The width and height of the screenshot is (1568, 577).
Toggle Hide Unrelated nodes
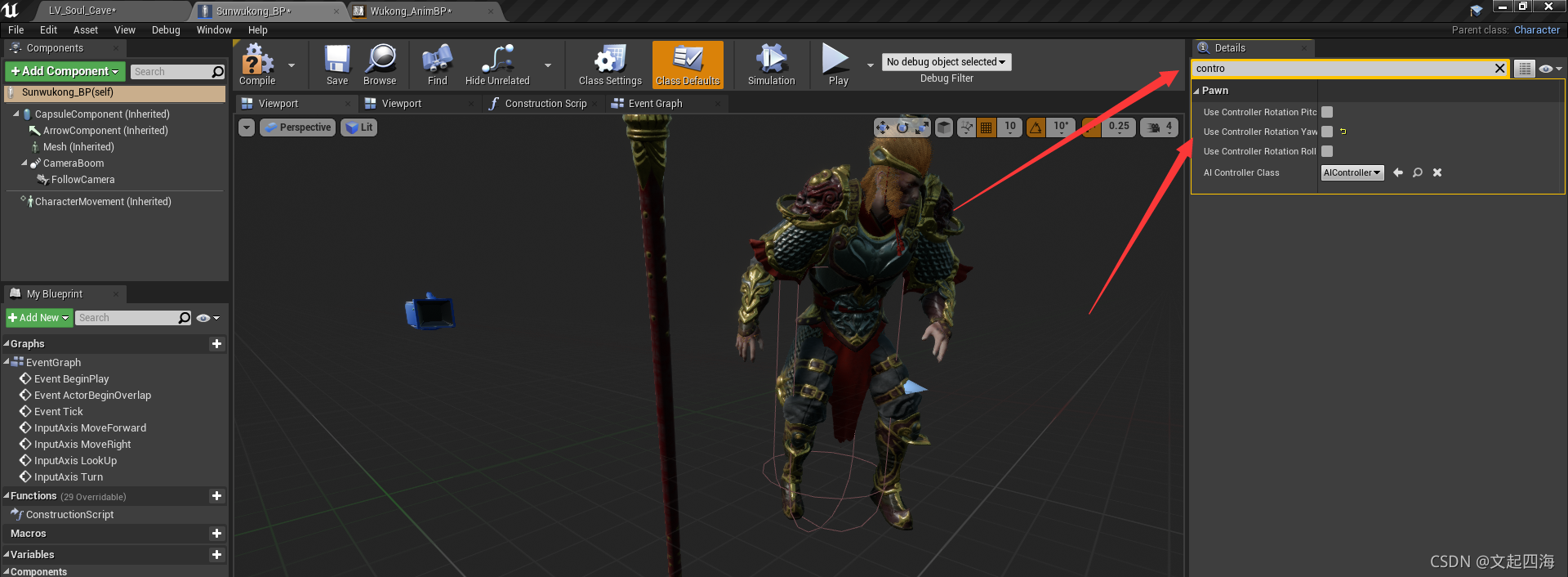497,65
